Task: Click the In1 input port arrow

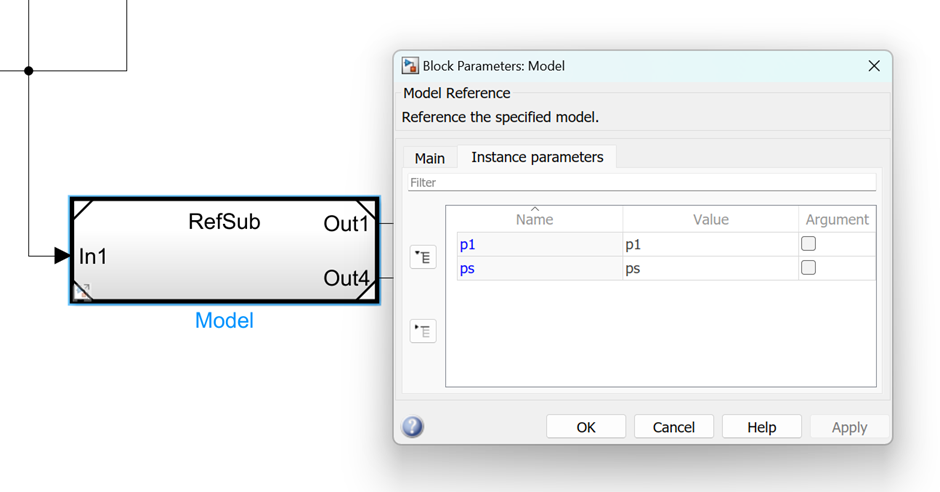Action: point(61,256)
